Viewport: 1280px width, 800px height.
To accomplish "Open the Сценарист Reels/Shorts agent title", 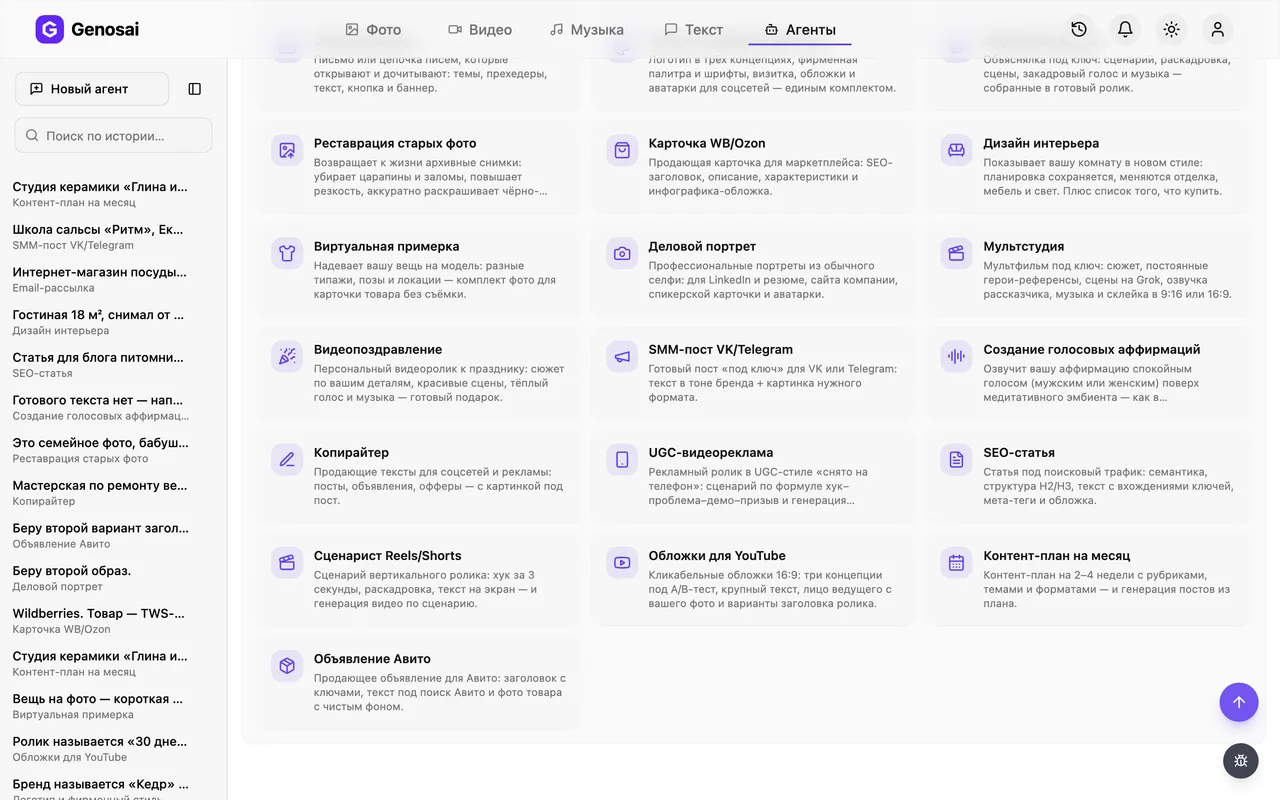I will (388, 555).
